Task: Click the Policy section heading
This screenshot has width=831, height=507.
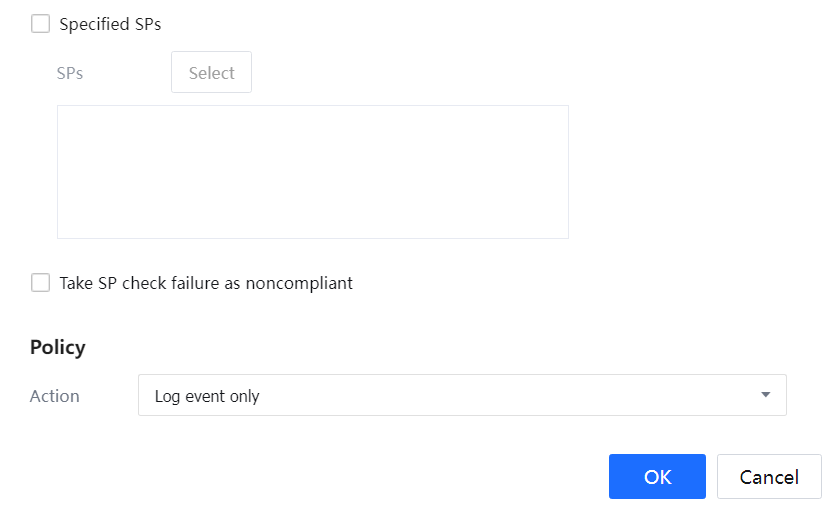Action: 58,347
